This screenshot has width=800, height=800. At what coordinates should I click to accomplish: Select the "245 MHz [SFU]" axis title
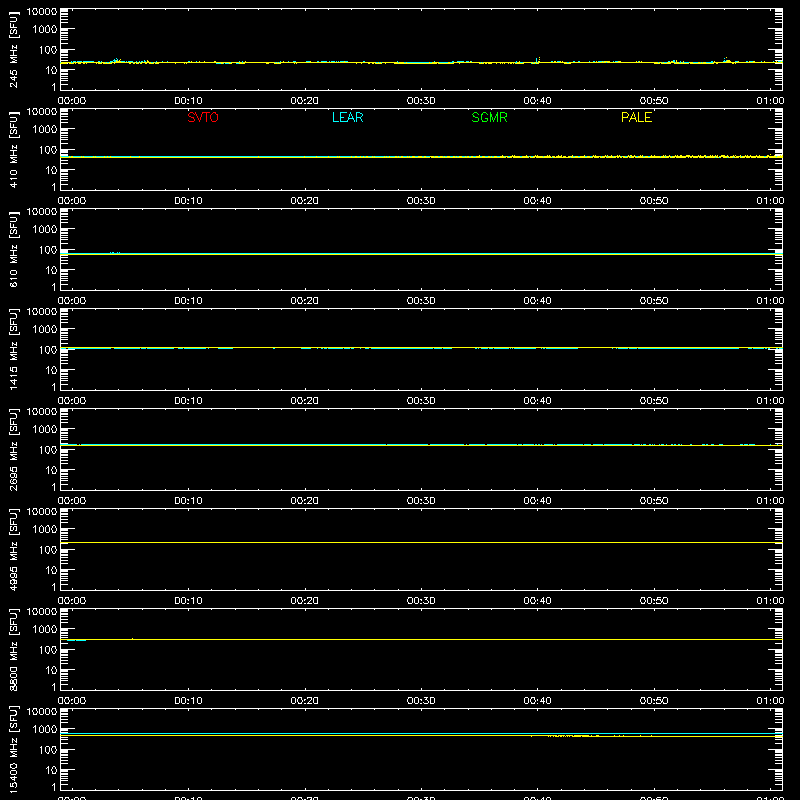(x=13, y=50)
